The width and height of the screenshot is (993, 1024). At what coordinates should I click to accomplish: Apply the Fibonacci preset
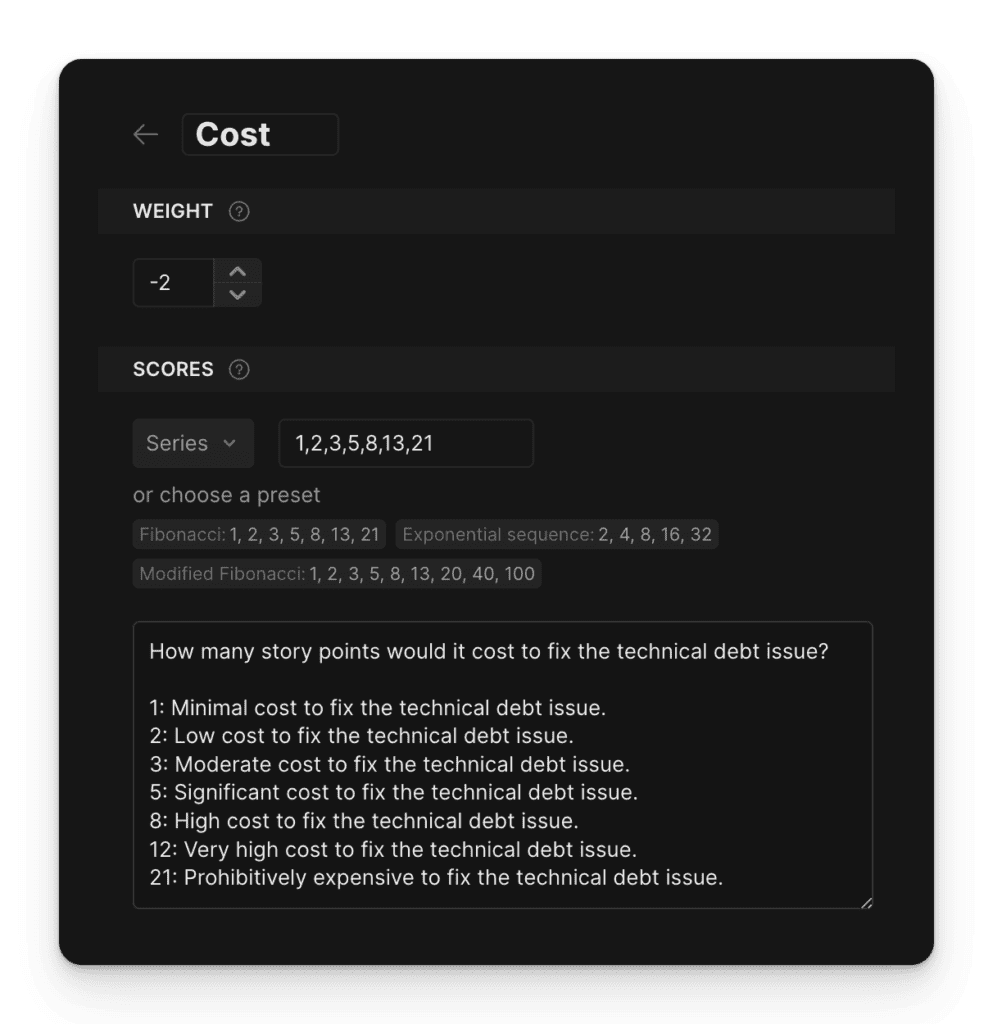pos(258,533)
